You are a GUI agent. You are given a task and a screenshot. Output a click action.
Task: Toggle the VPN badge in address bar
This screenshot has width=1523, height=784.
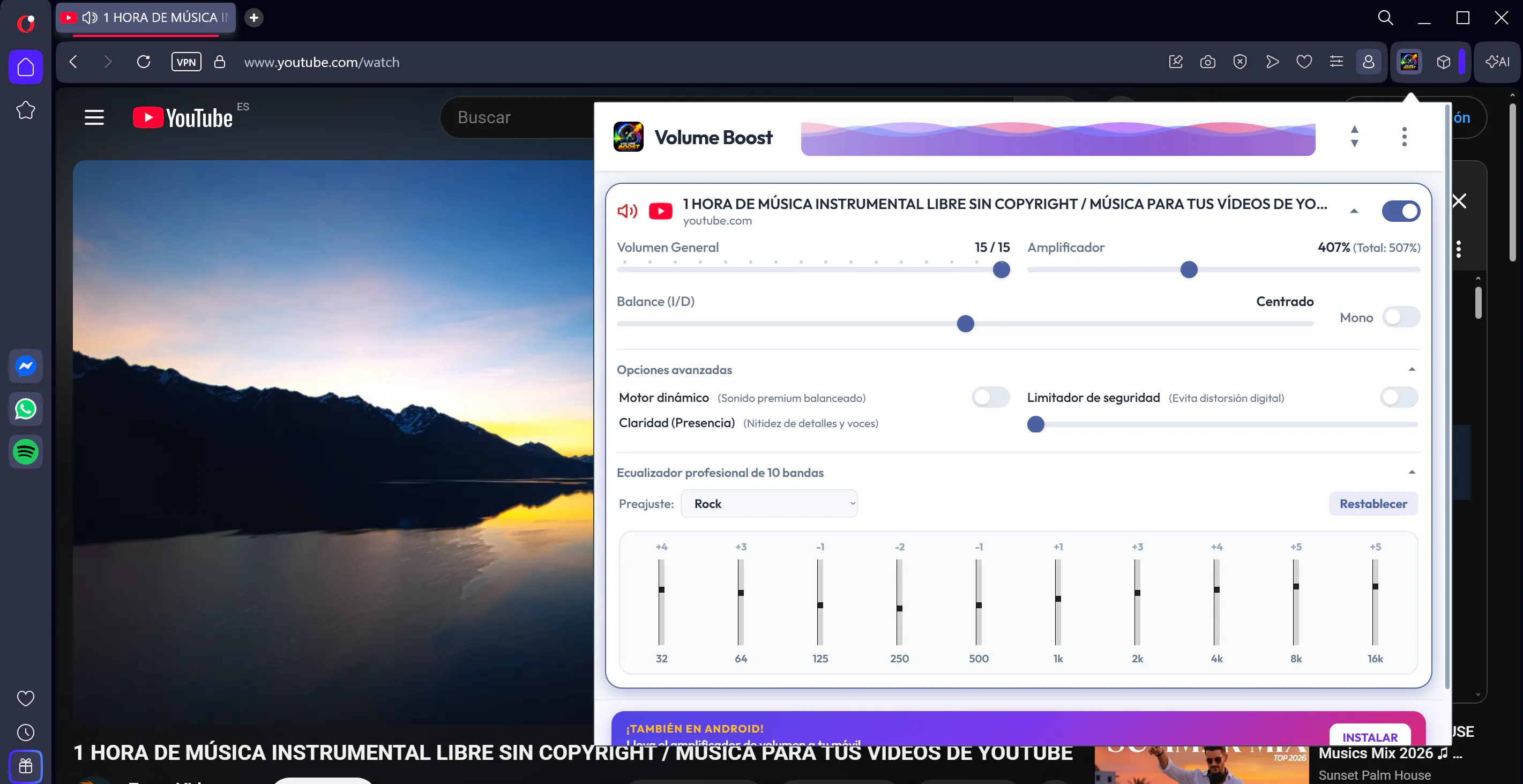click(186, 62)
